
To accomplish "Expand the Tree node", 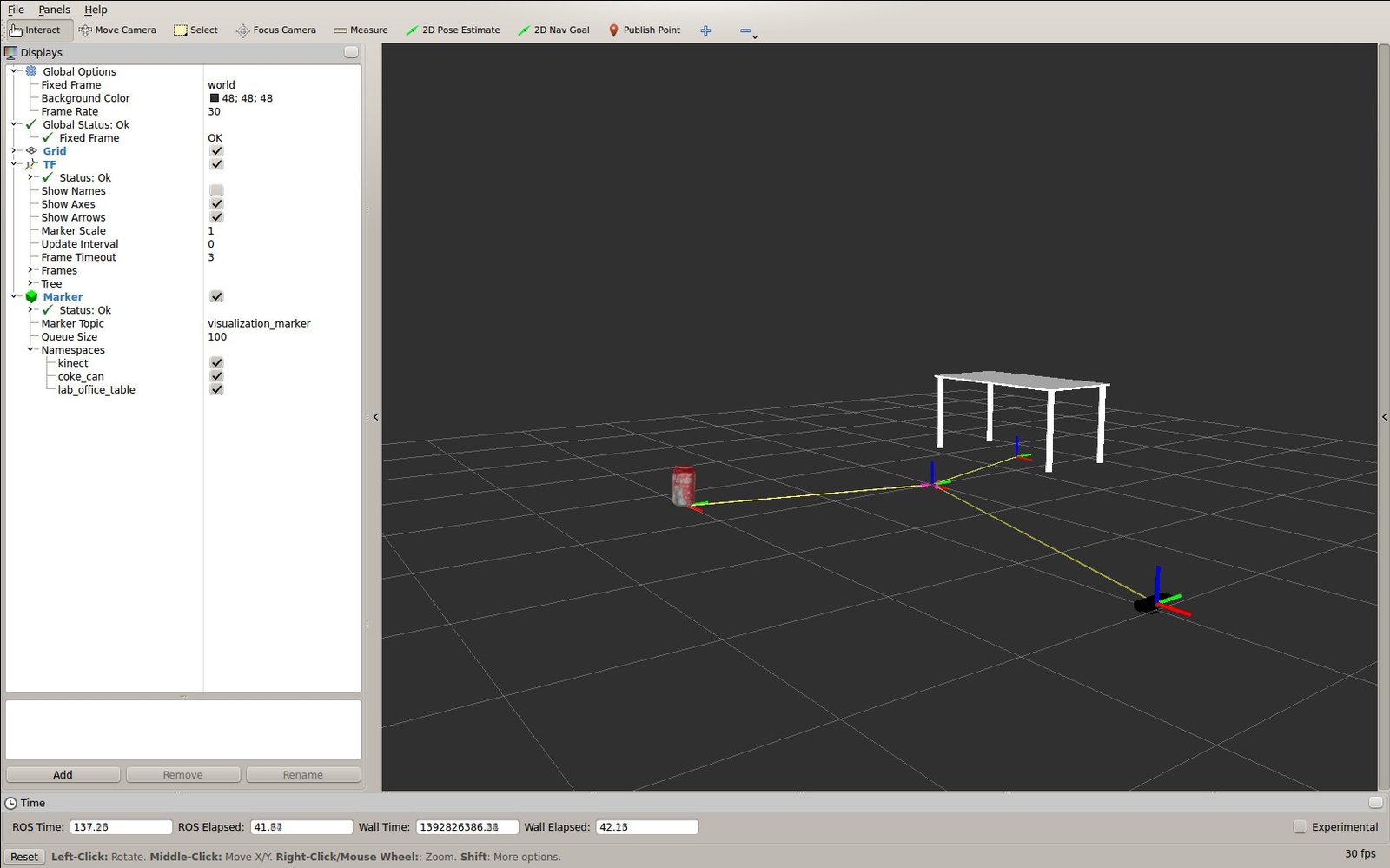I will [x=30, y=284].
